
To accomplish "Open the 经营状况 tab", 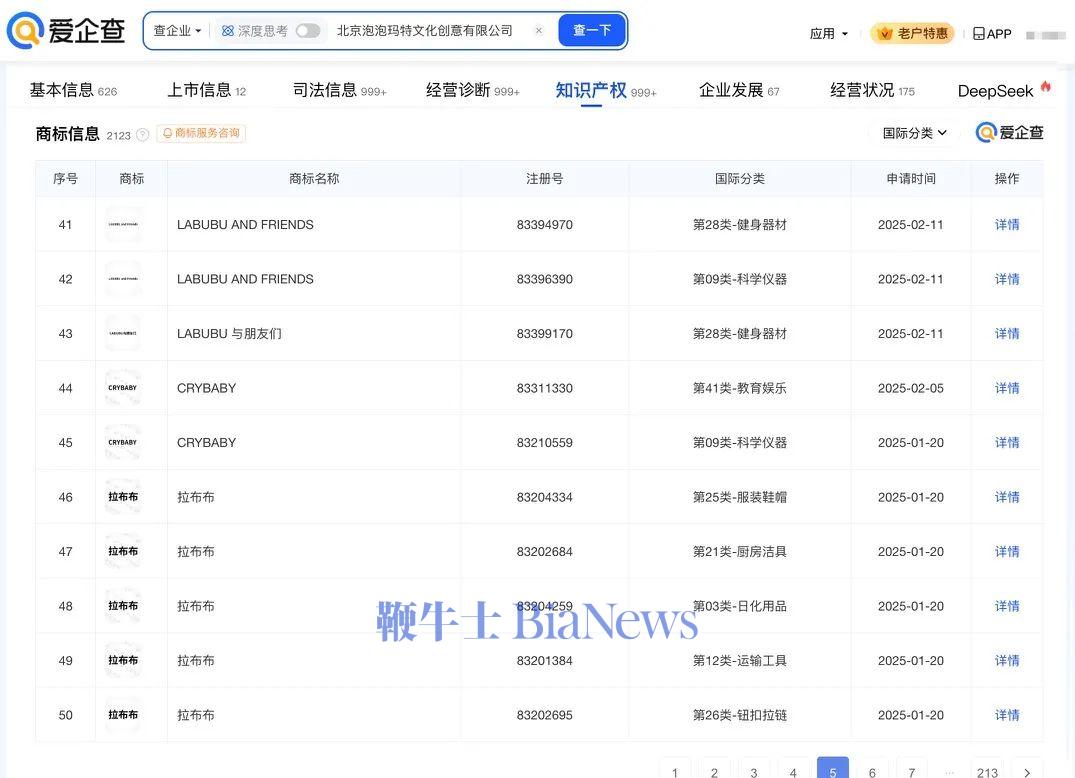I will pyautogui.click(x=872, y=90).
